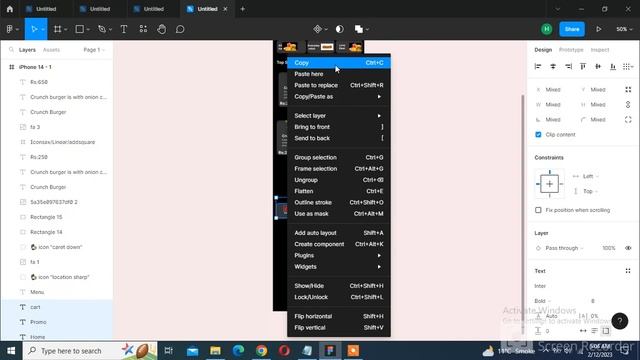Switch to the Assets tab
Image resolution: width=640 pixels, height=360 pixels.
click(51, 50)
